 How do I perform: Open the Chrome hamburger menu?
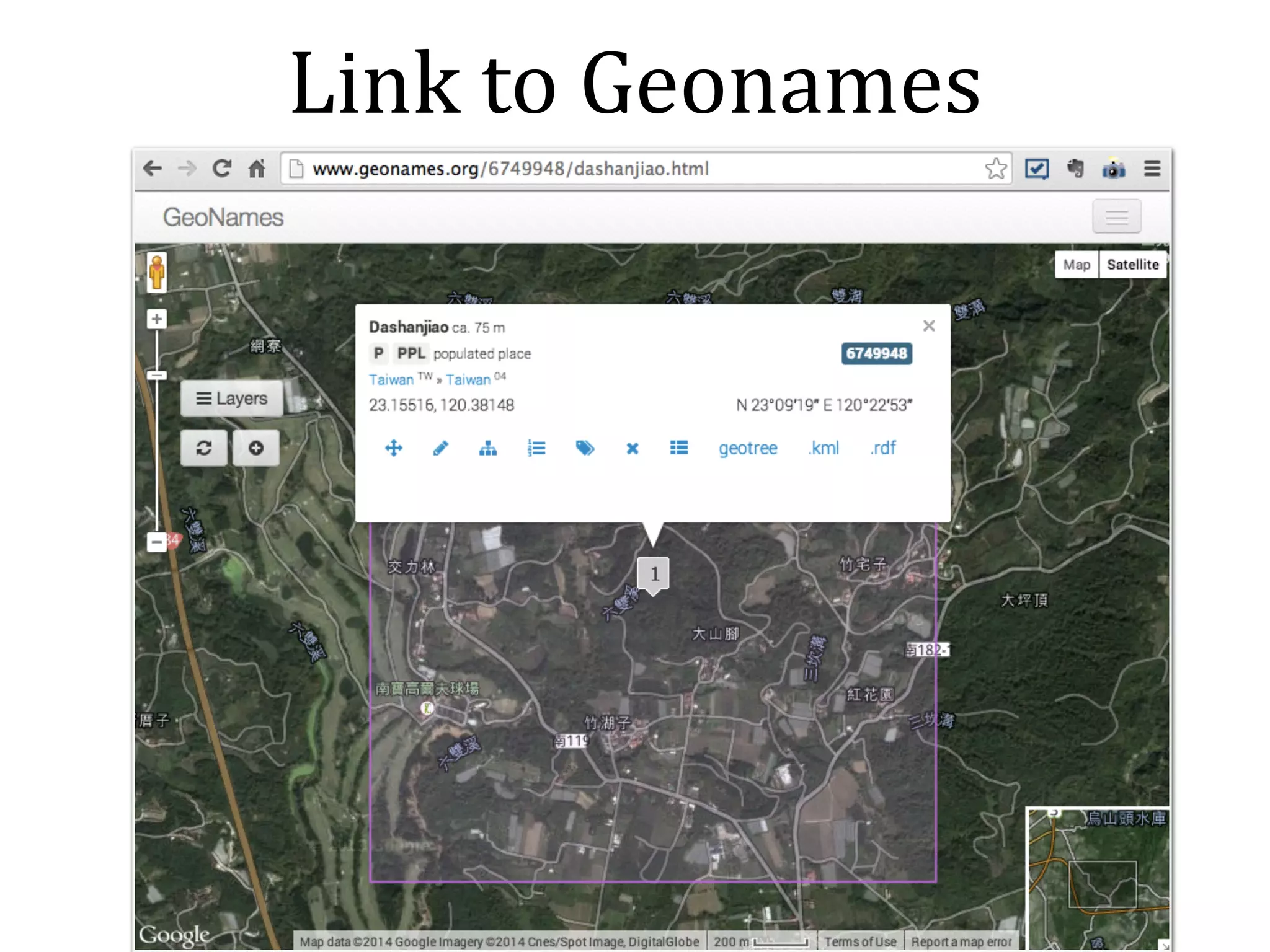coord(1152,169)
